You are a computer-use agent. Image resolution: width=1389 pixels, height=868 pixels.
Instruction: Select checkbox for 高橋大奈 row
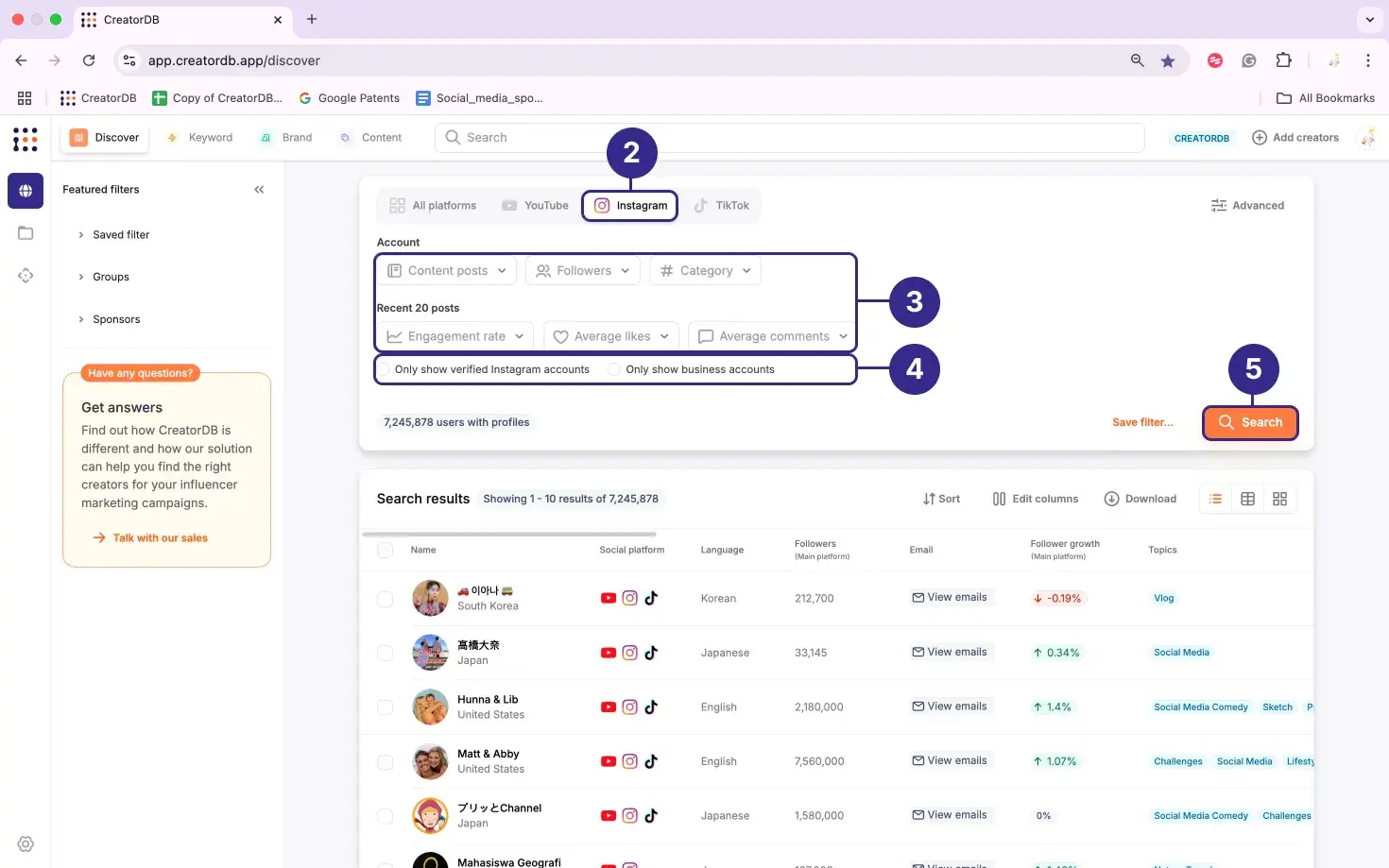click(385, 653)
